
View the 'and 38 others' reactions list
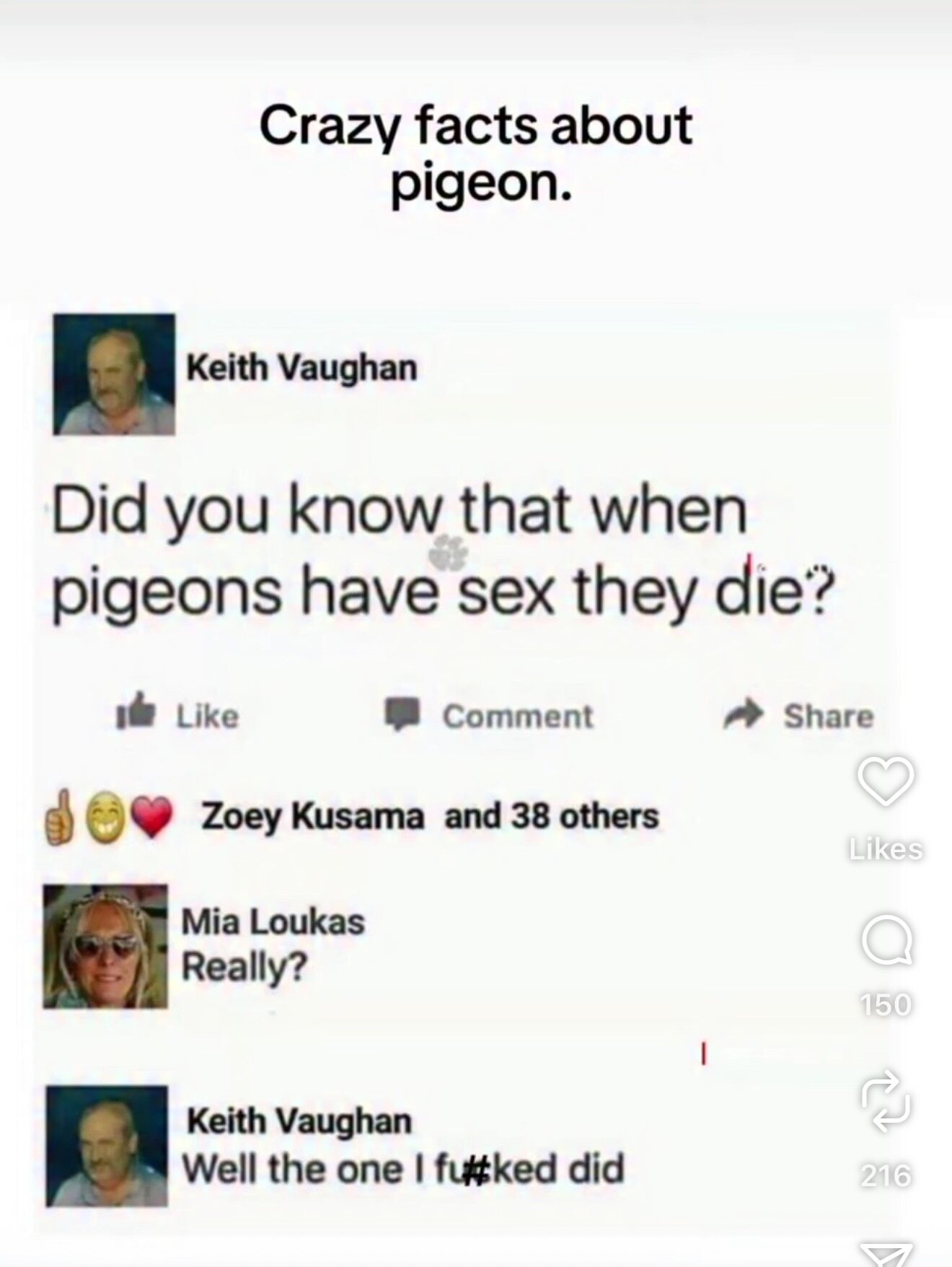tap(552, 816)
